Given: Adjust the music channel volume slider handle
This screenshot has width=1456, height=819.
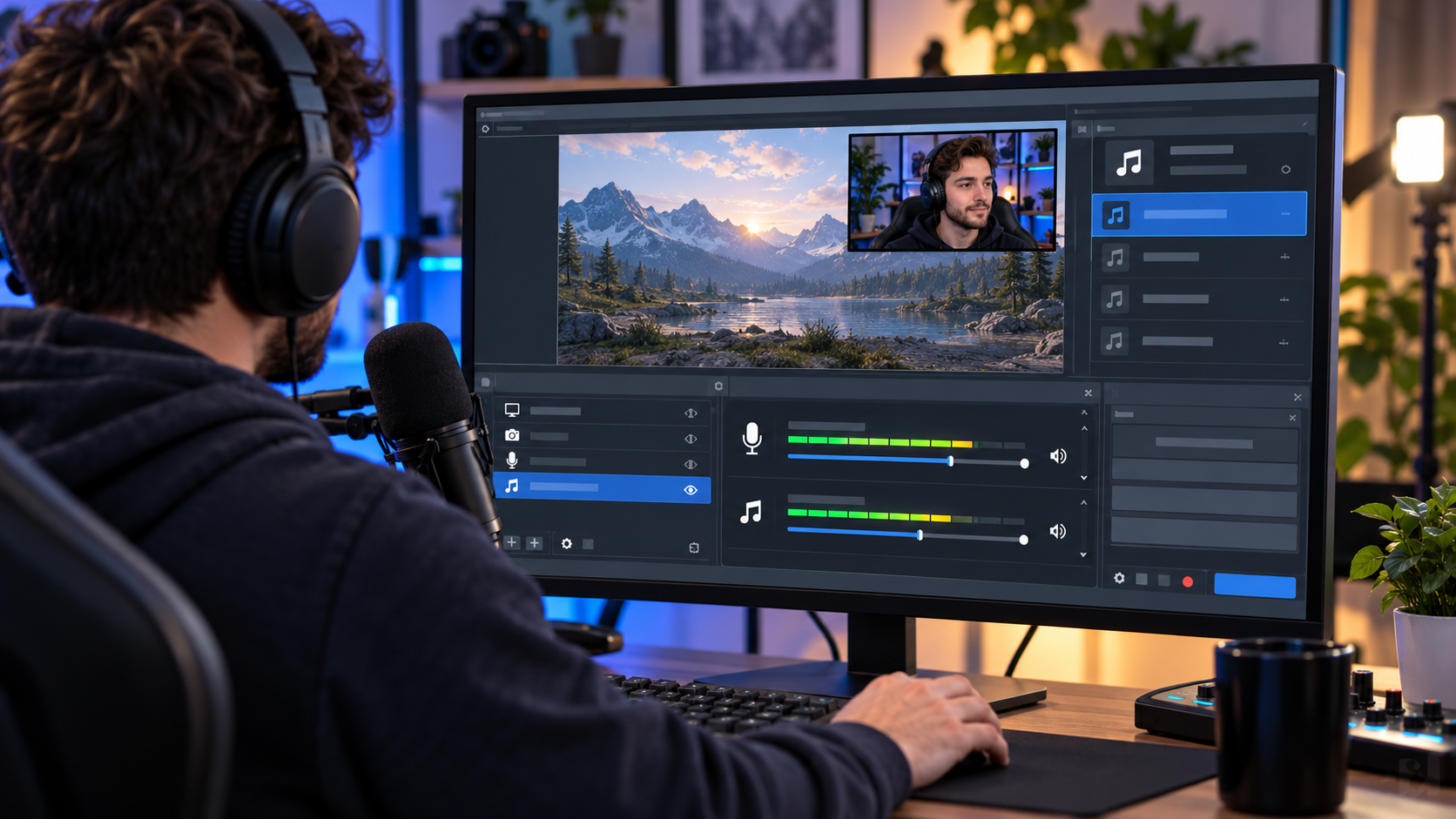Looking at the screenshot, I should pyautogui.click(x=920, y=535).
